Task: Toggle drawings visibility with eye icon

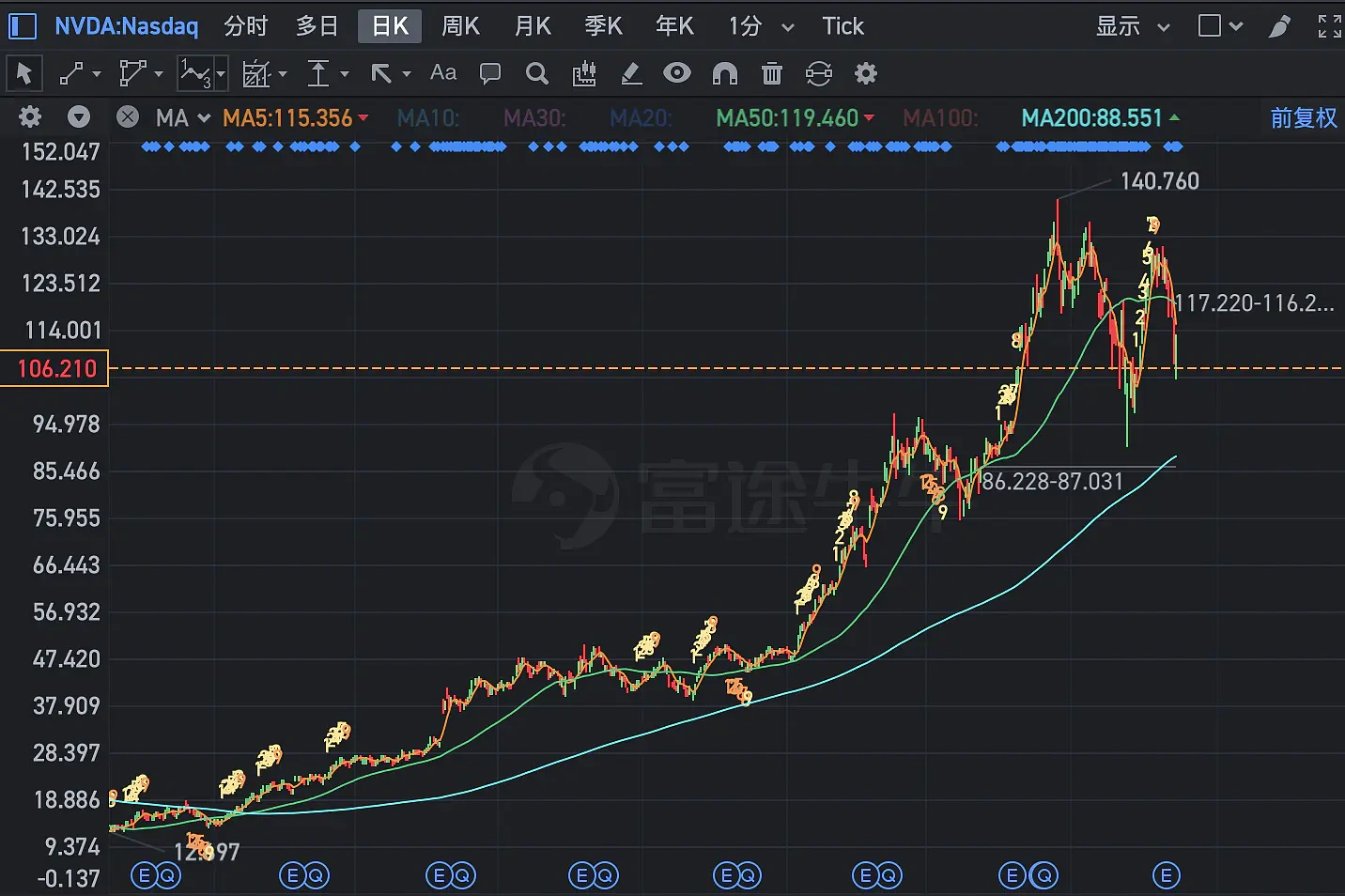Action: click(x=677, y=73)
